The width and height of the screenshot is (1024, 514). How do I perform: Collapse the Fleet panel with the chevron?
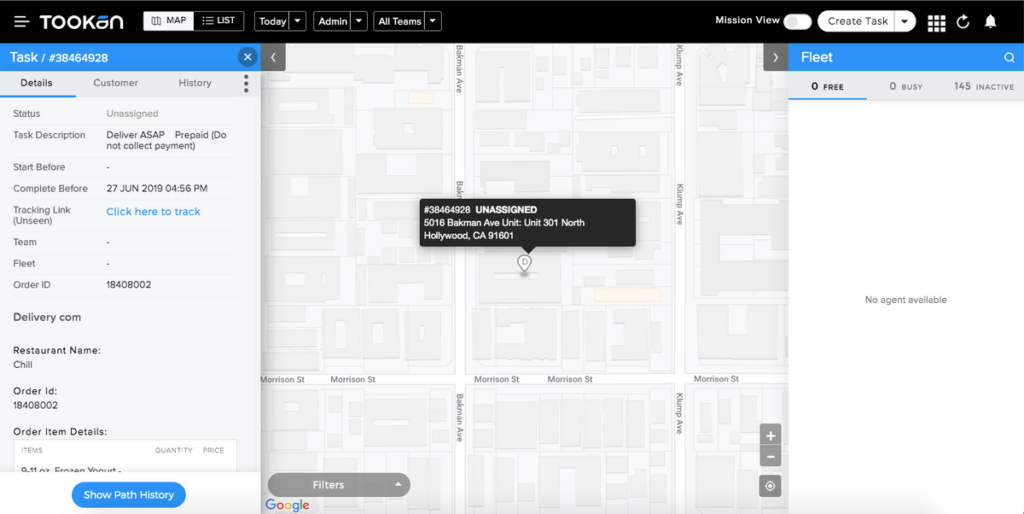pyautogui.click(x=776, y=57)
